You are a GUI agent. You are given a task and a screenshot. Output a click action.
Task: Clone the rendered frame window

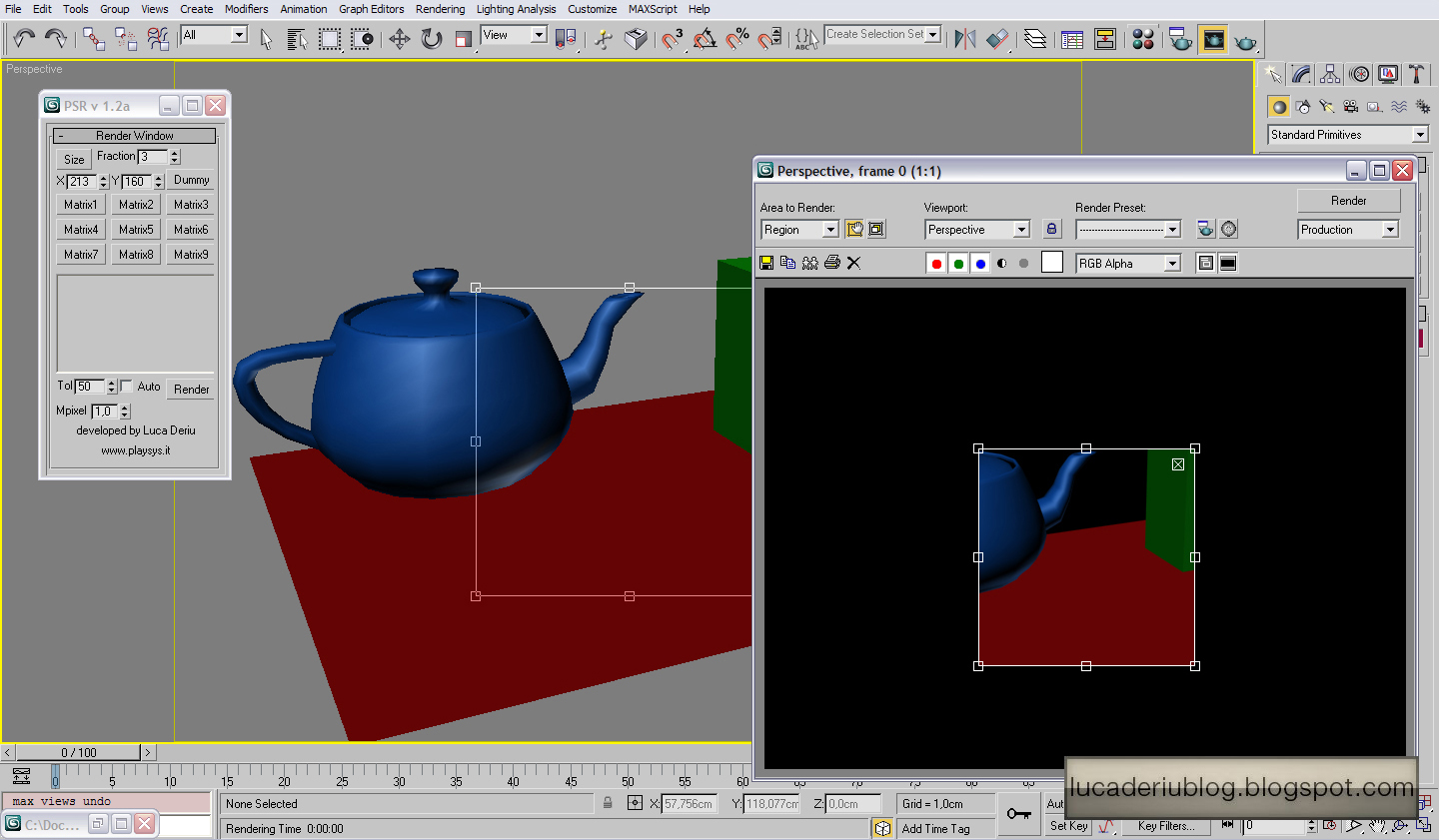tap(810, 263)
